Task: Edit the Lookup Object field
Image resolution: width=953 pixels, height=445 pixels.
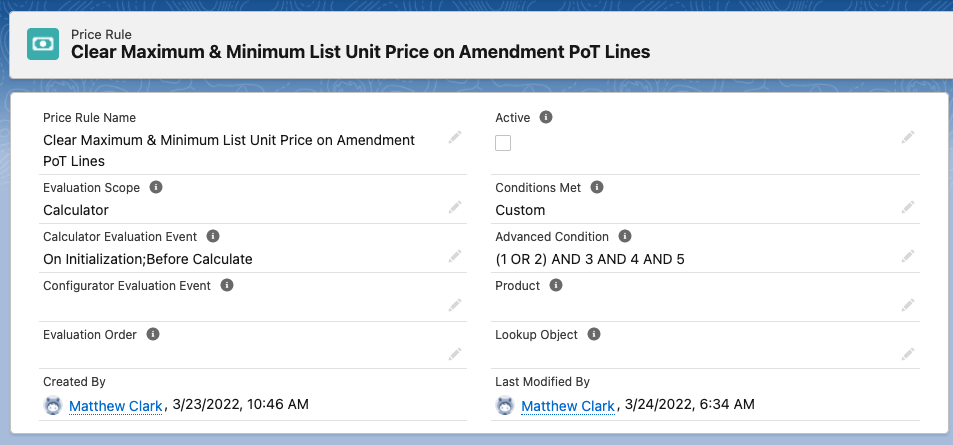Action: pyautogui.click(x=908, y=353)
